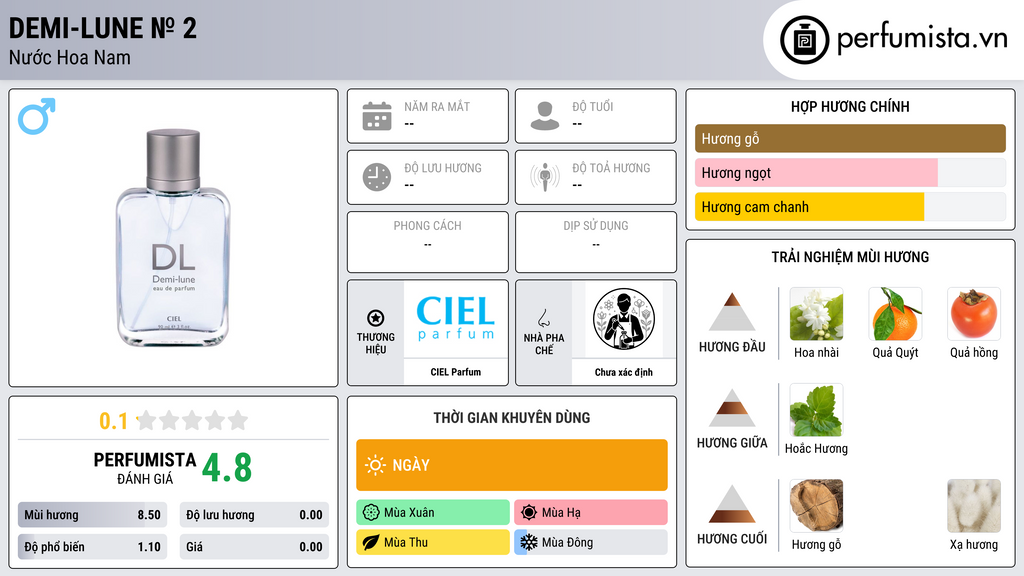Click the pink Hương ngọt accord bar
This screenshot has width=1024, height=576.
816,172
